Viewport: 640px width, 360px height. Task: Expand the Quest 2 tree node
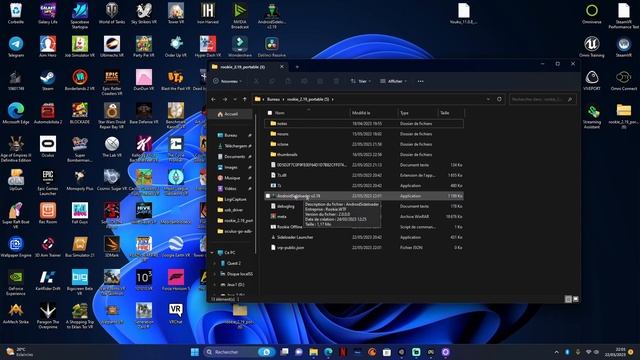(215, 263)
